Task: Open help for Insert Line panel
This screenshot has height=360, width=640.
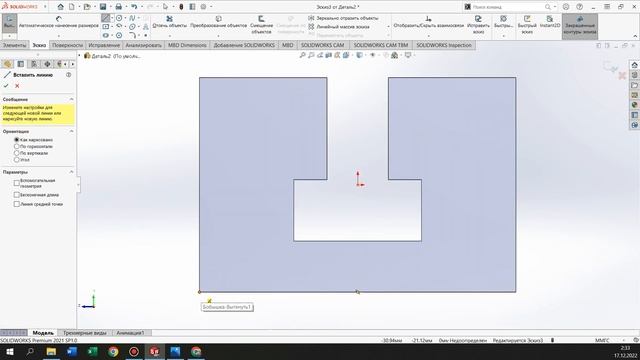Action: tap(69, 75)
